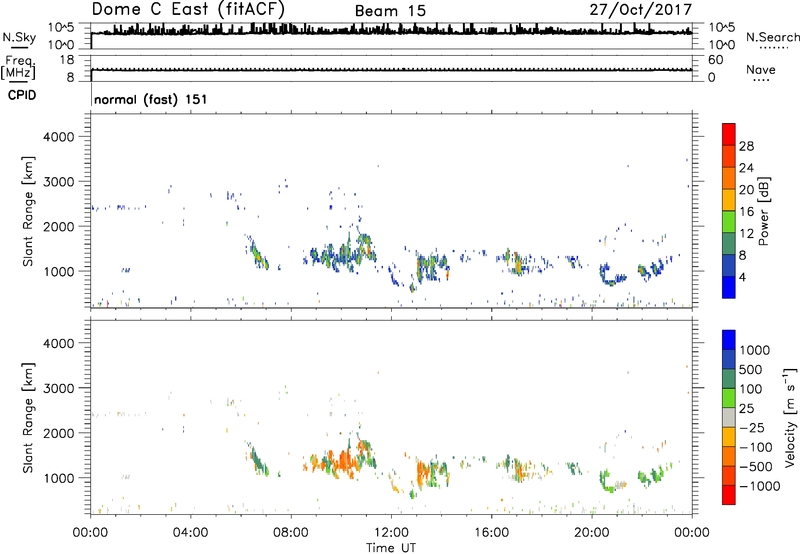Click the '500' Velocity color bar label
The height and width of the screenshot is (554, 800).
click(751, 369)
